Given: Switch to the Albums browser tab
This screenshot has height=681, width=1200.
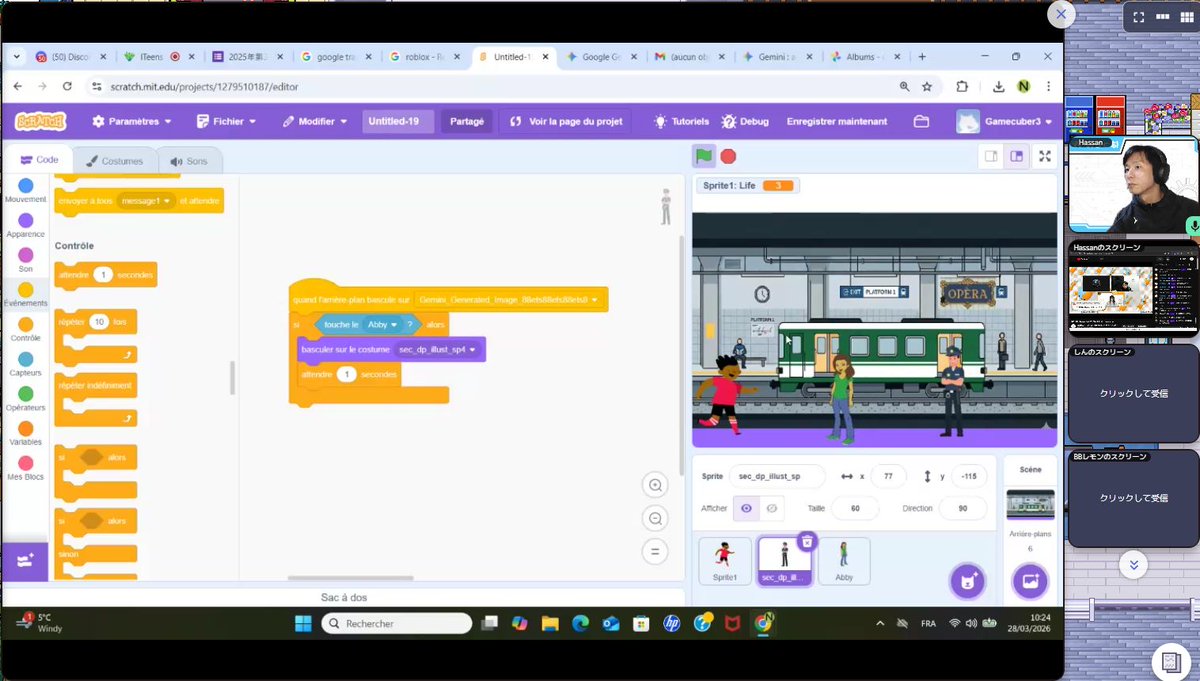Looking at the screenshot, I should click(x=865, y=57).
